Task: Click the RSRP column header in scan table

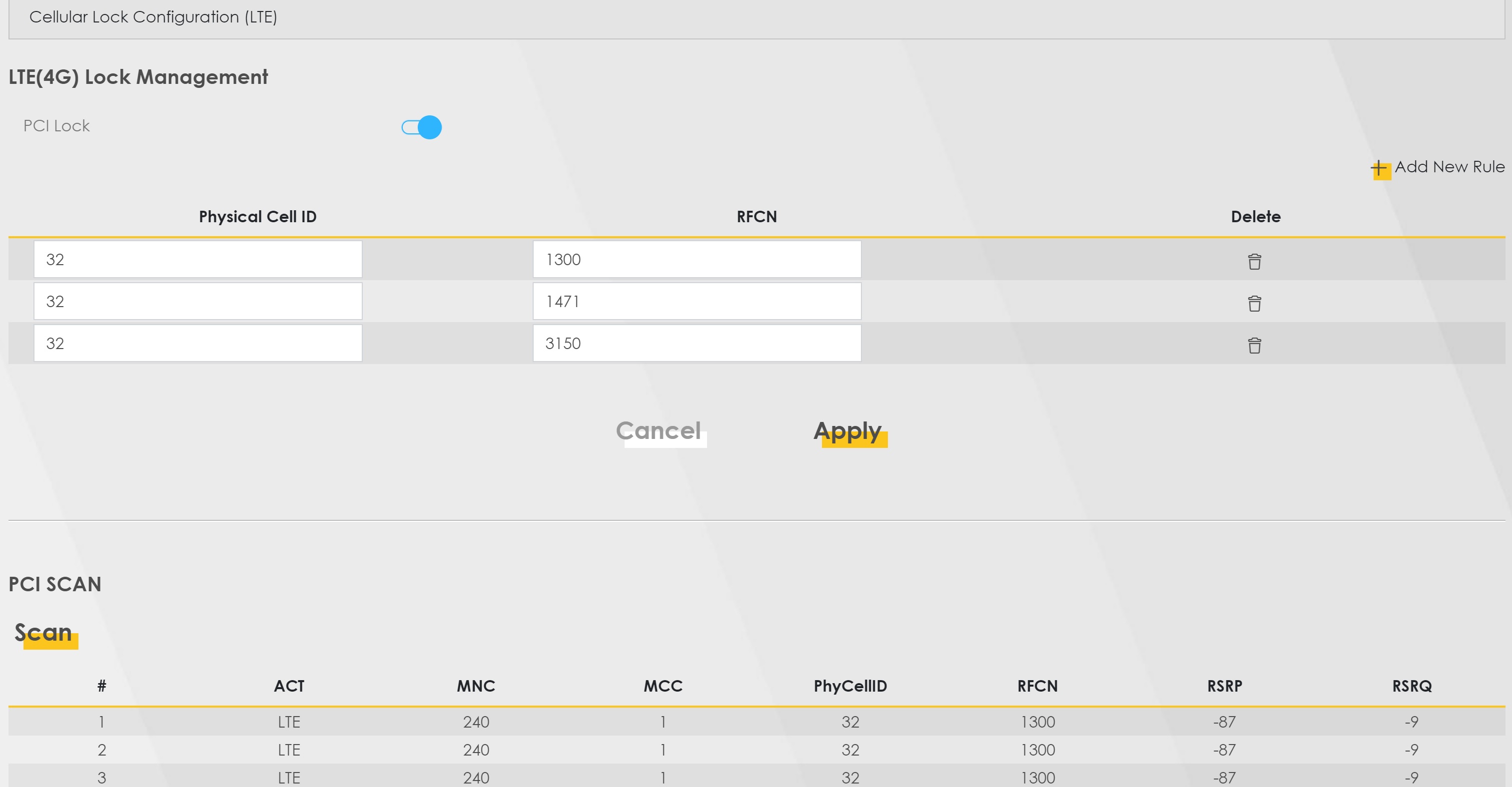Action: click(x=1224, y=686)
